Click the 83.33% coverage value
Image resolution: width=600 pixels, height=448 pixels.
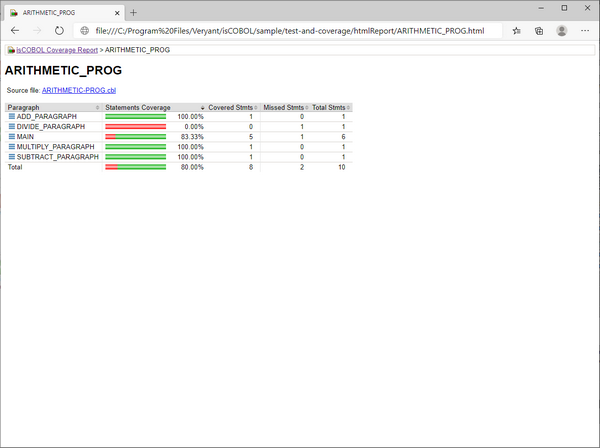click(192, 137)
